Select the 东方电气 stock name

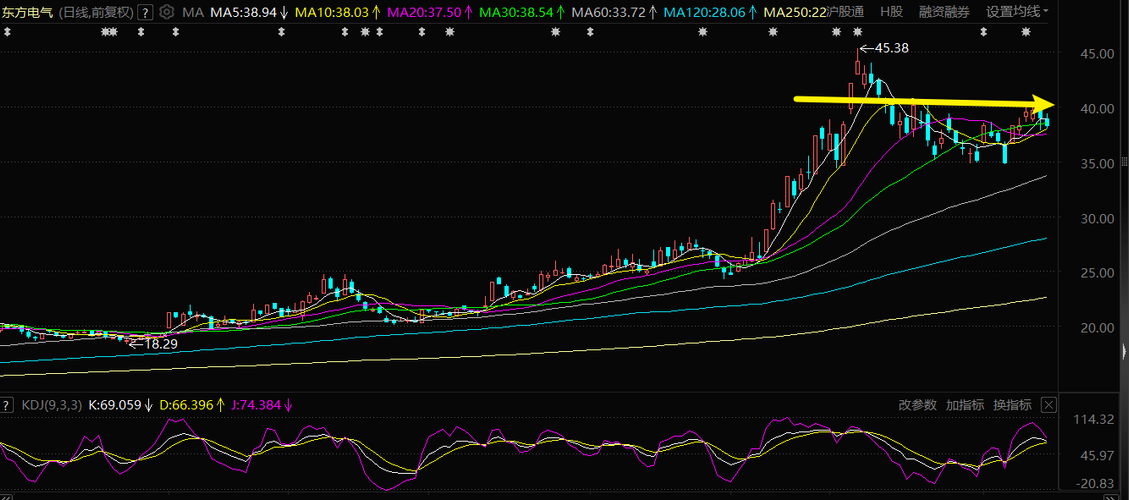pyautogui.click(x=27, y=12)
